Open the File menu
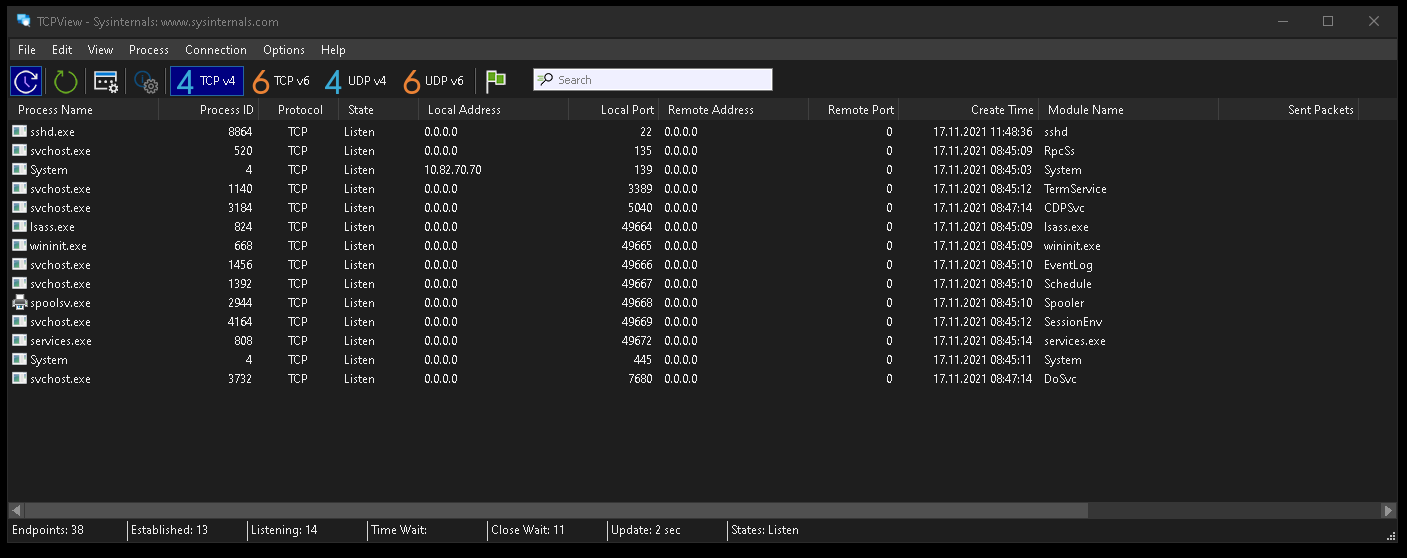1407x558 pixels. pyautogui.click(x=27, y=49)
